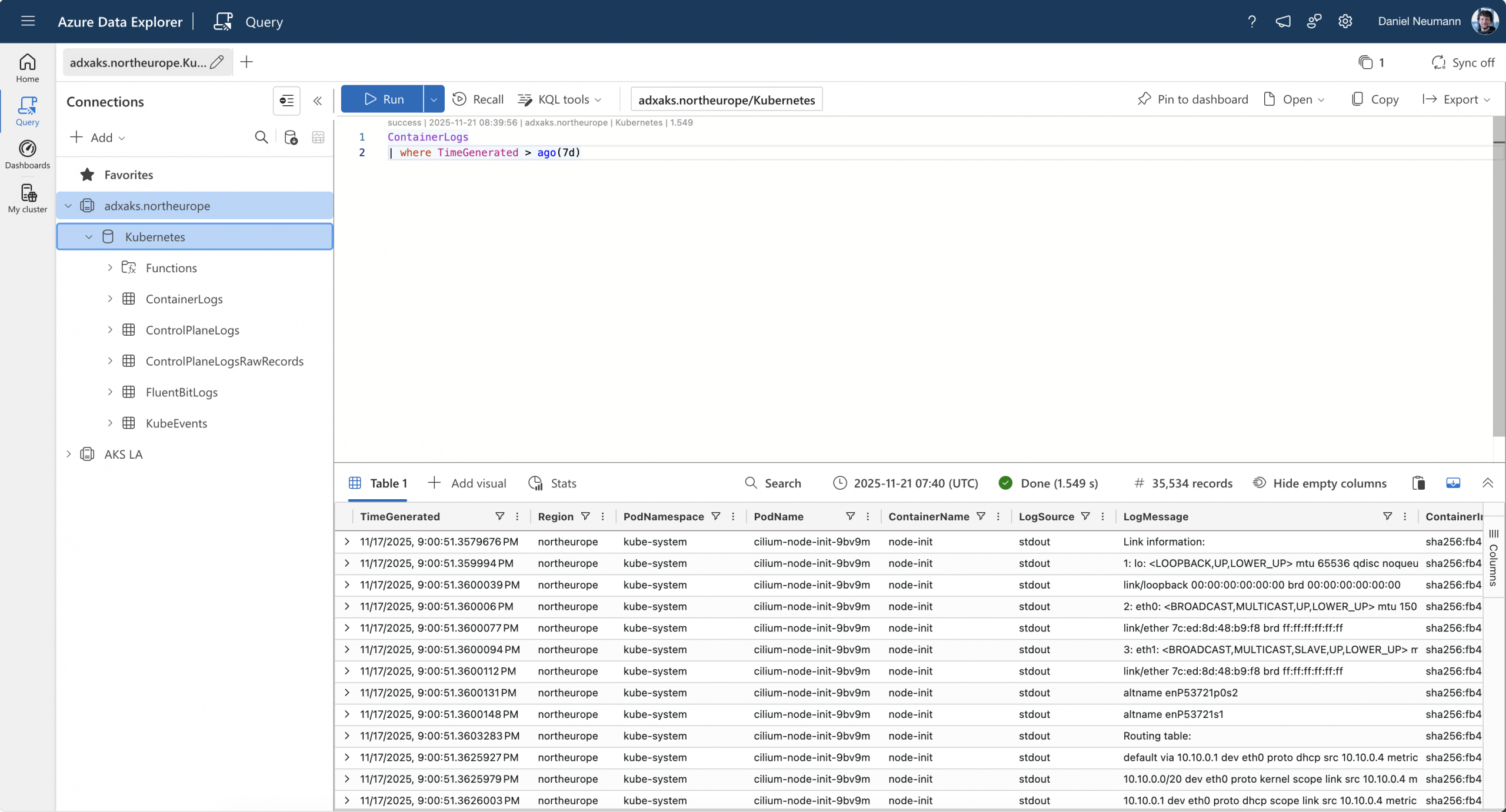The image size is (1506, 812).
Task: Open the Run button dropdown arrow
Action: (x=434, y=99)
